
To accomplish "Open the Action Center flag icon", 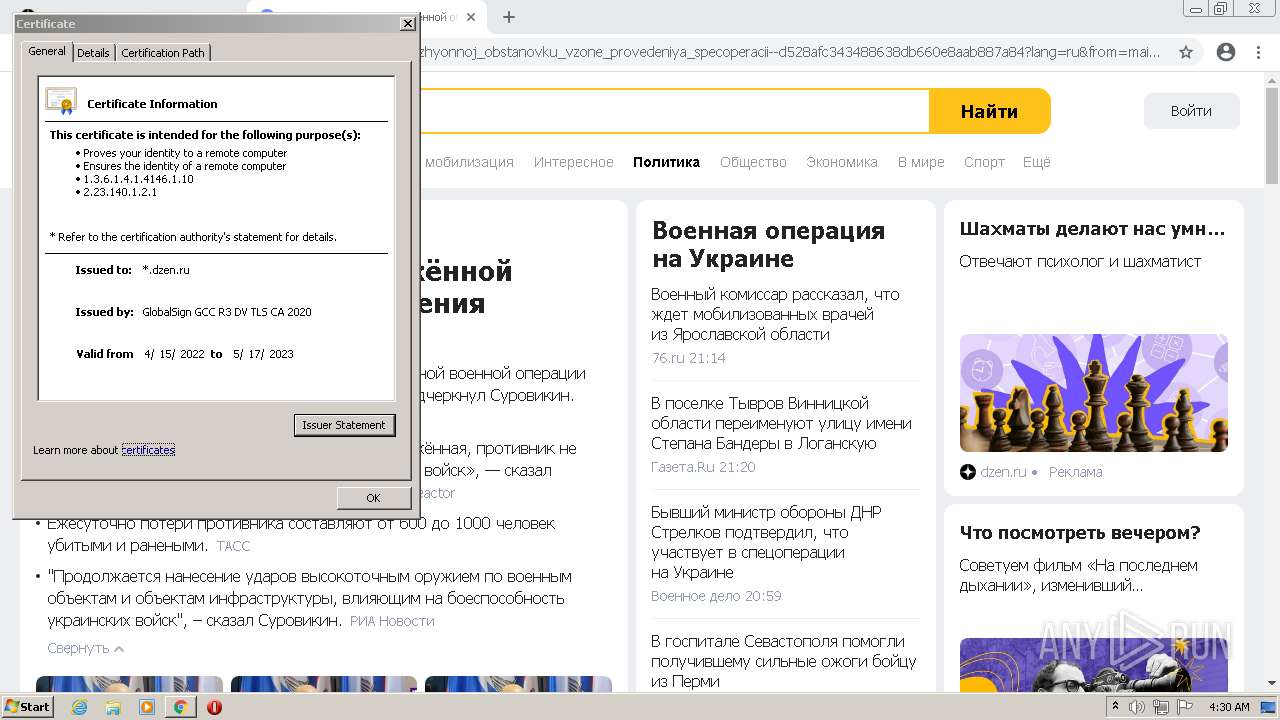I will click(1184, 707).
